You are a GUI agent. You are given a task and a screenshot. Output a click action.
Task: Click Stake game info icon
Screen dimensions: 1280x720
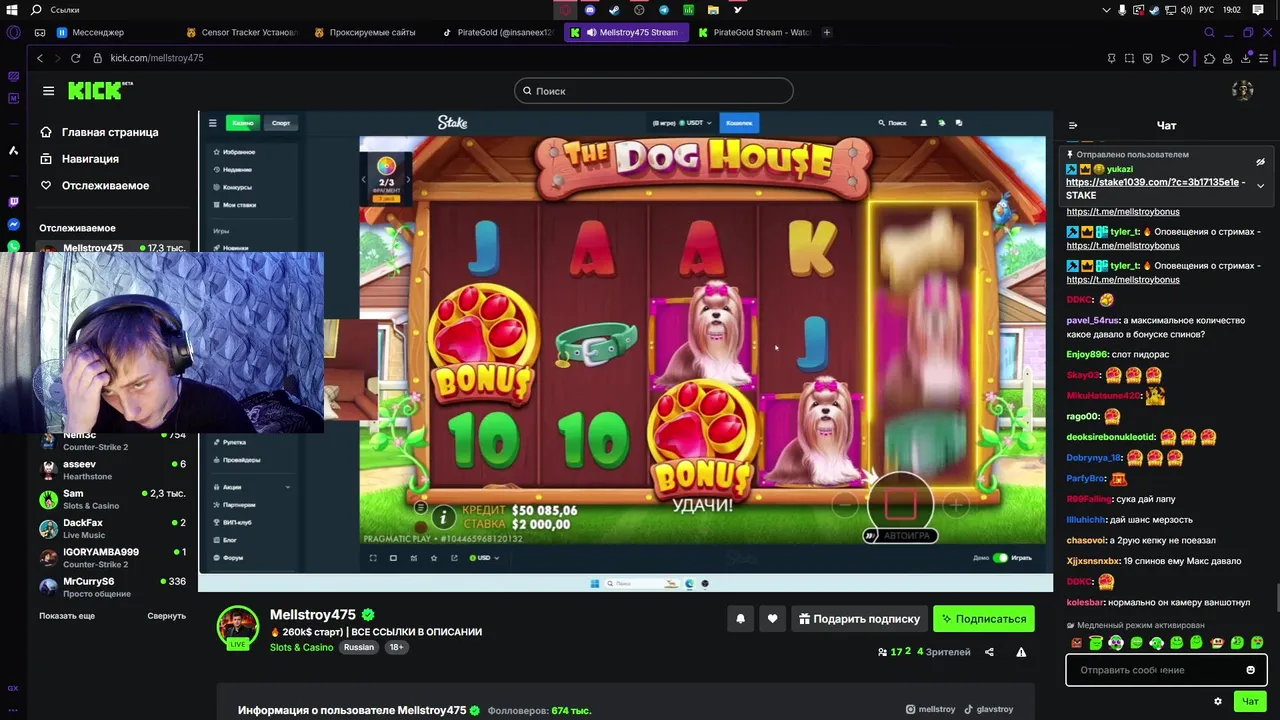point(442,517)
